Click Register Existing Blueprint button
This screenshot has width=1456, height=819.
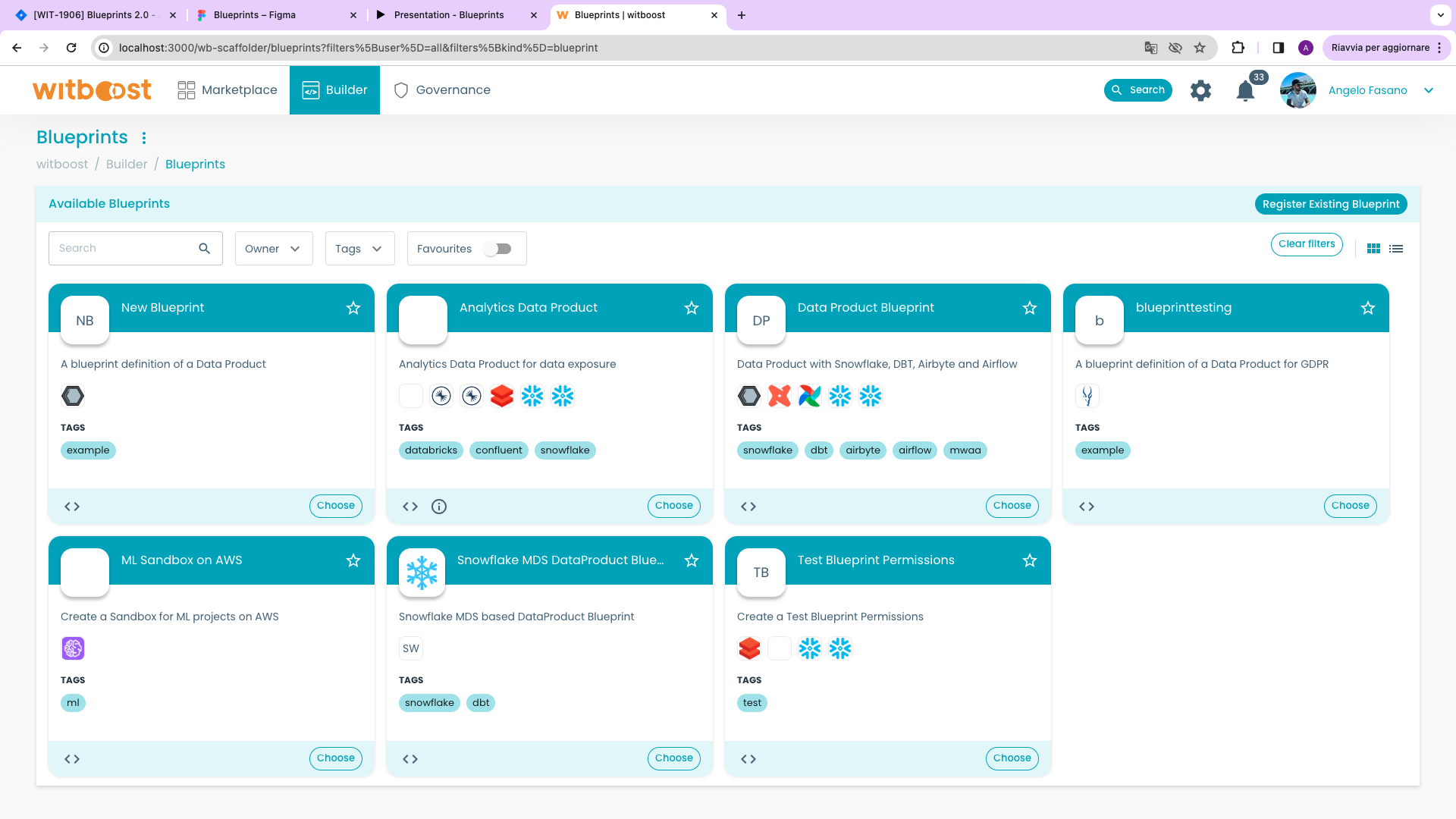pos(1332,204)
